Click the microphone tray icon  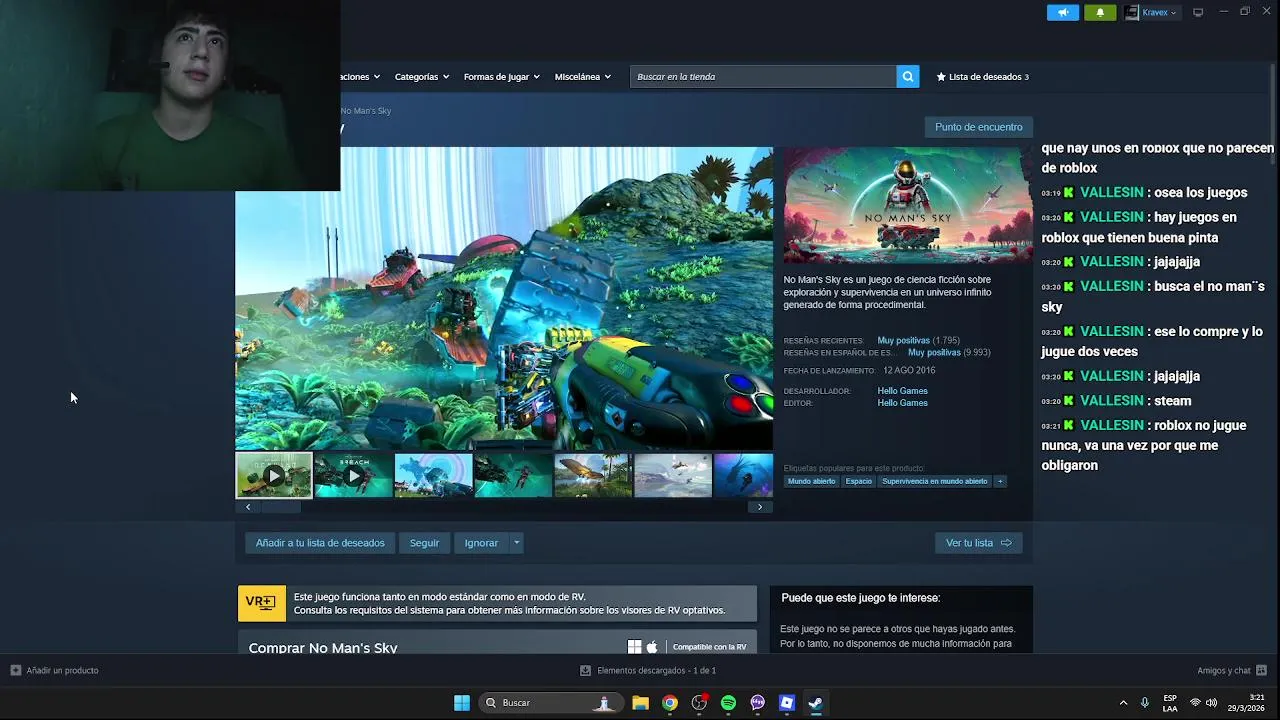(x=1145, y=703)
